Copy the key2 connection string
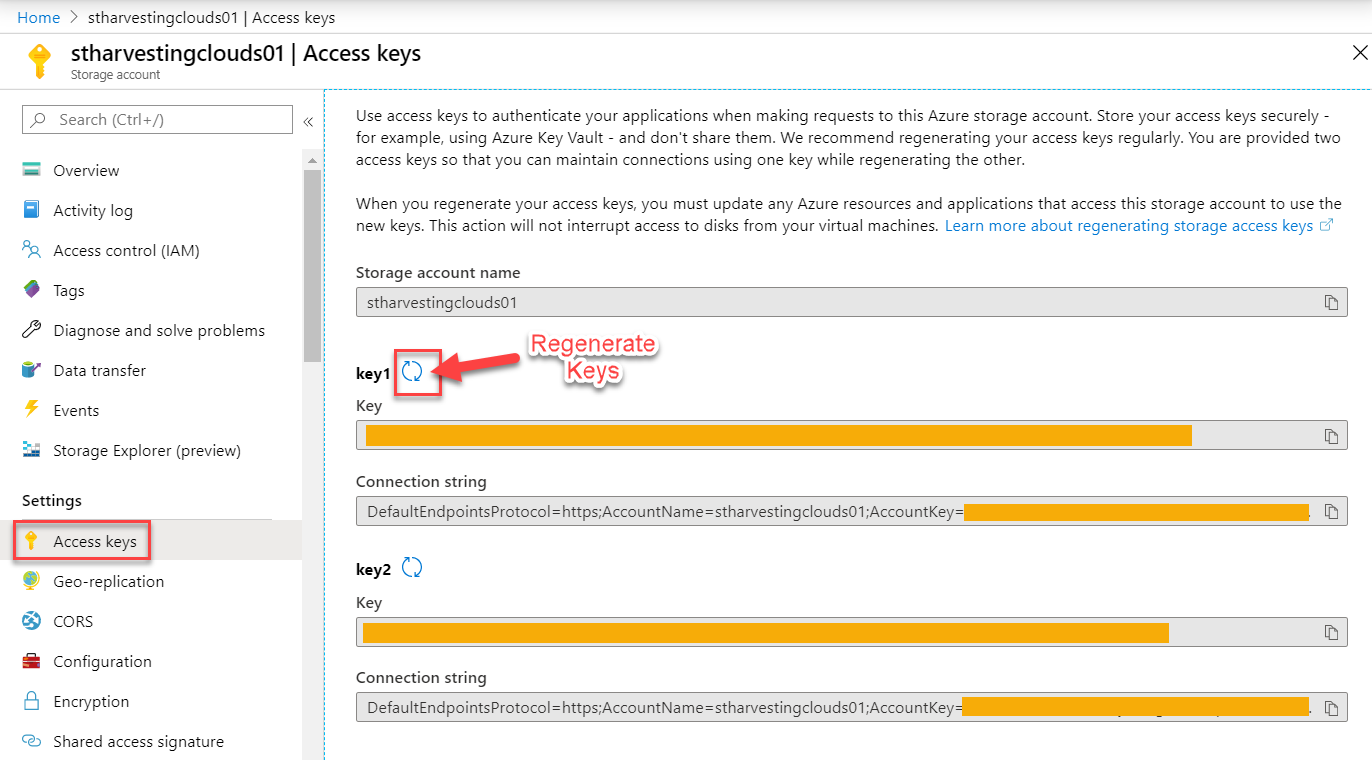 click(1331, 707)
